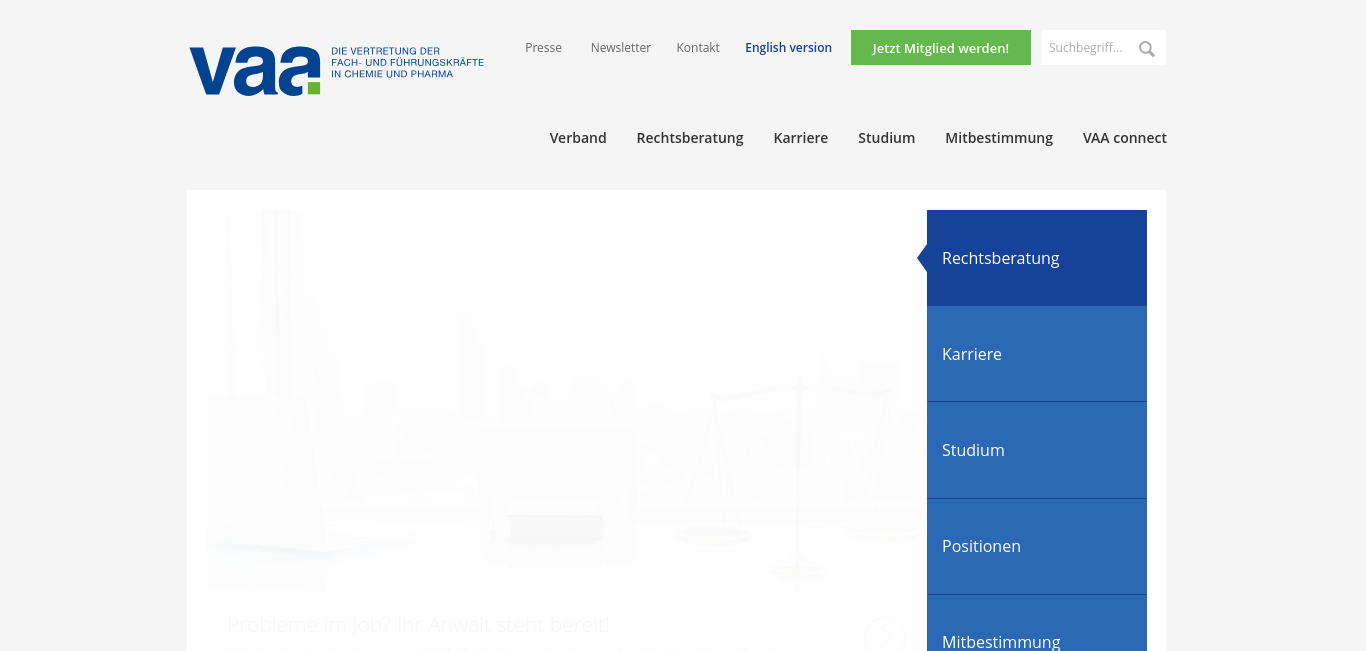Open Studium in the top navigation bar
Screen dimensions: 1366x651
[886, 138]
